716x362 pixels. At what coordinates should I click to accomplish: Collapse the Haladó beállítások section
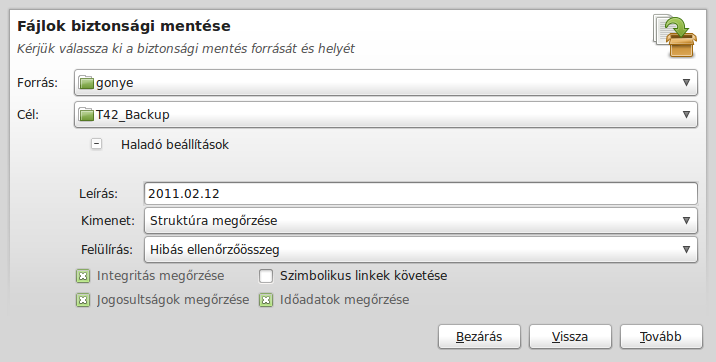coord(96,144)
